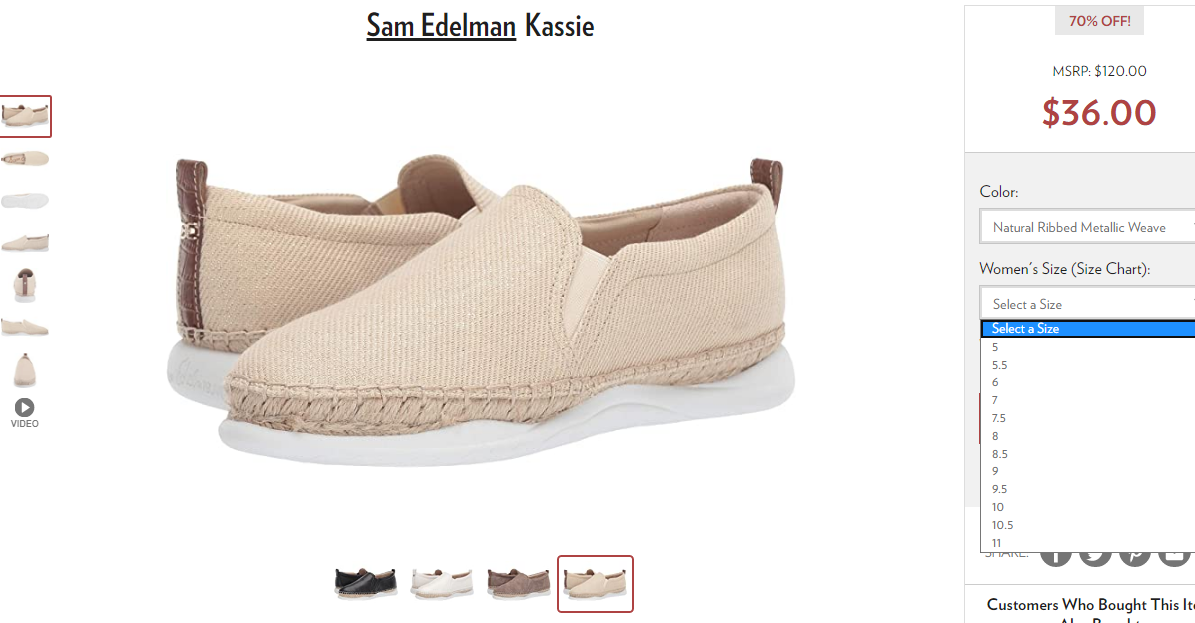1195x623 pixels.
Task: View the top-down shoe thumbnail
Action: point(24,159)
